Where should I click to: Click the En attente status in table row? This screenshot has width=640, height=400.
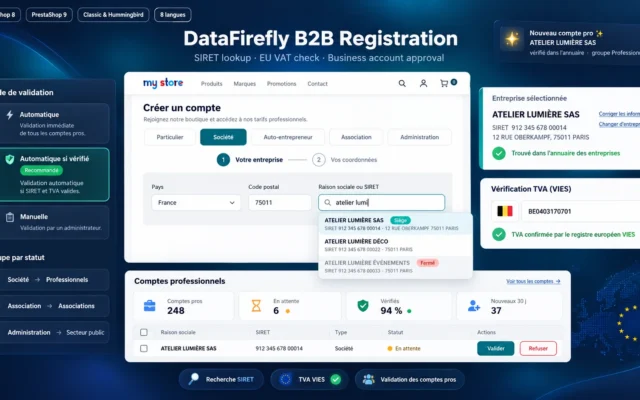[404, 349]
